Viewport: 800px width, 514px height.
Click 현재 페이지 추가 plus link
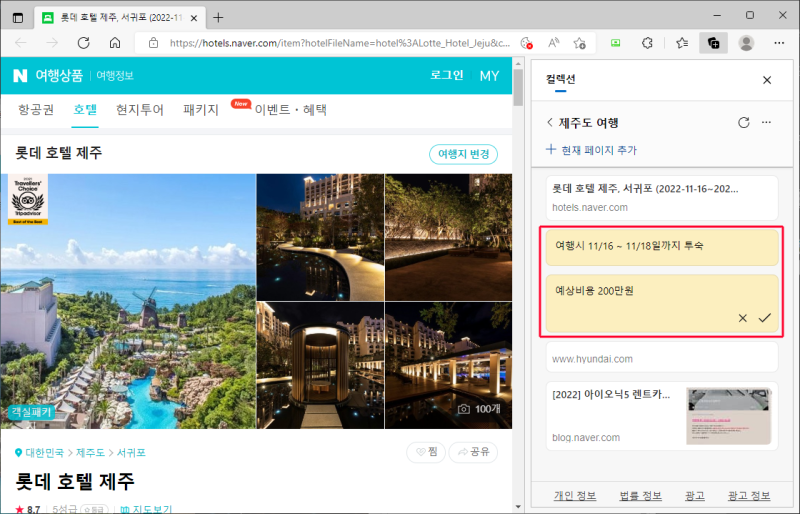coord(591,150)
